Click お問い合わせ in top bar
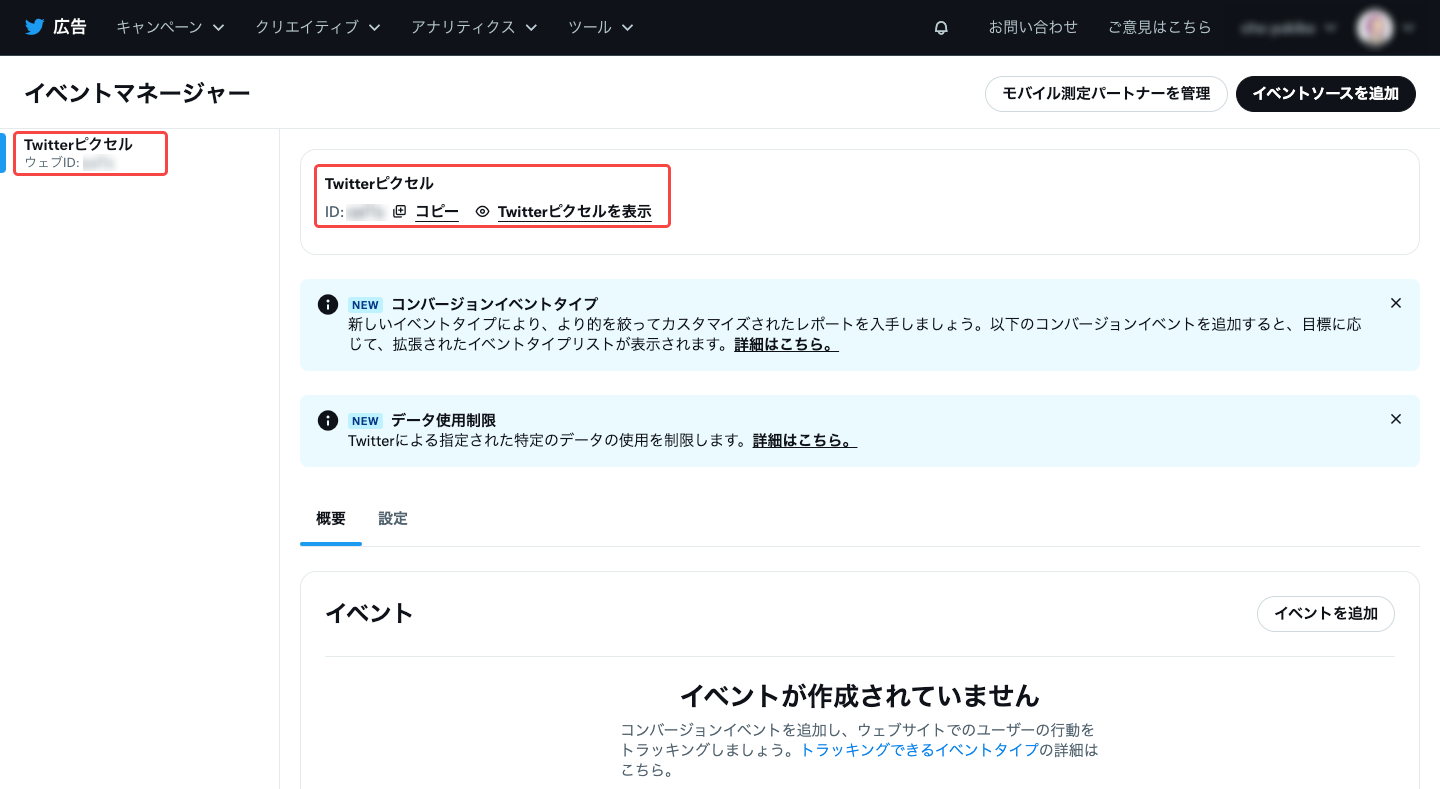1440x789 pixels. (1033, 28)
